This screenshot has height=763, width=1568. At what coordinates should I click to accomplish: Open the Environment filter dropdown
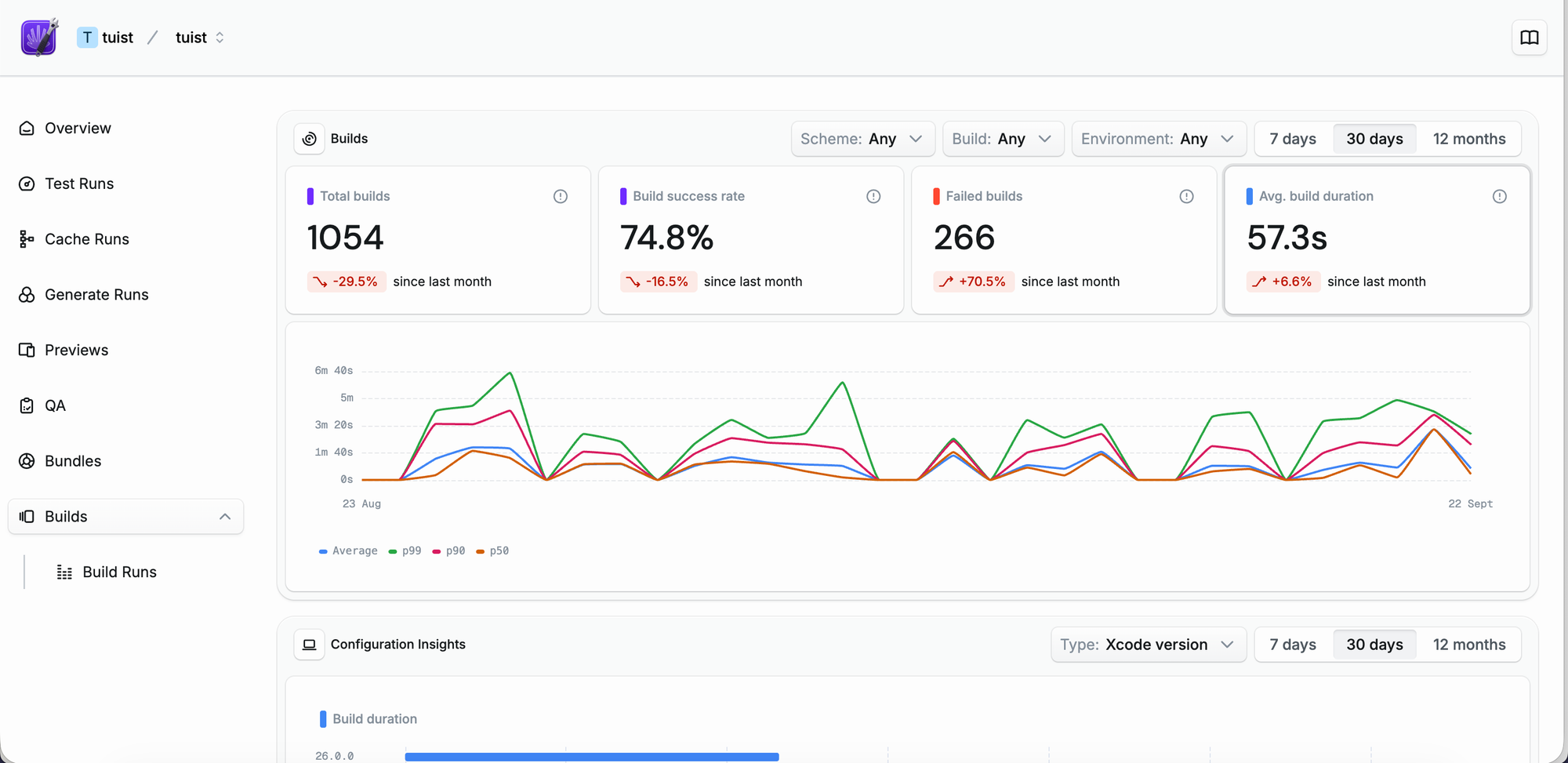pyautogui.click(x=1158, y=139)
